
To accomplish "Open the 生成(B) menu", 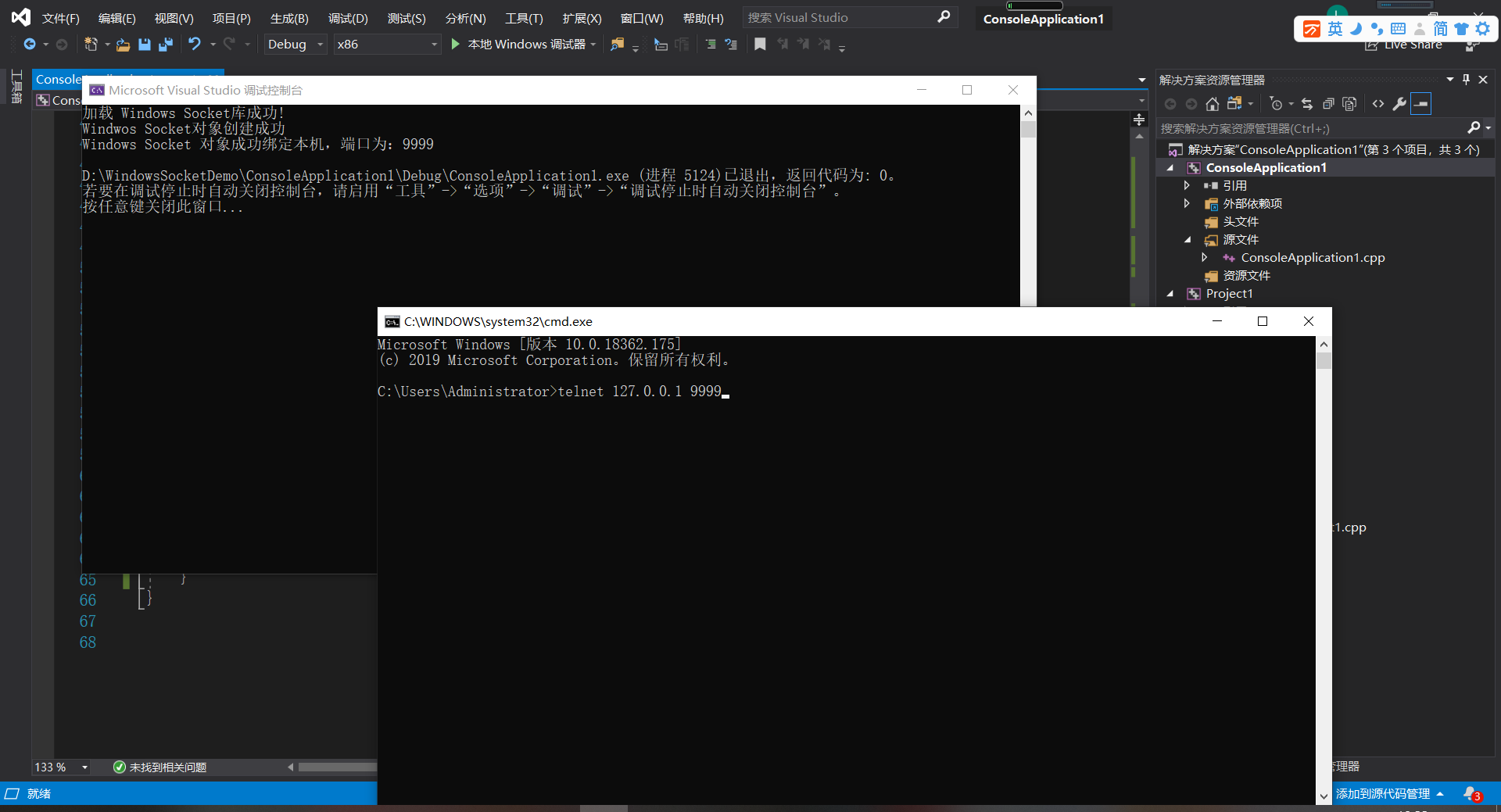I will coord(289,18).
